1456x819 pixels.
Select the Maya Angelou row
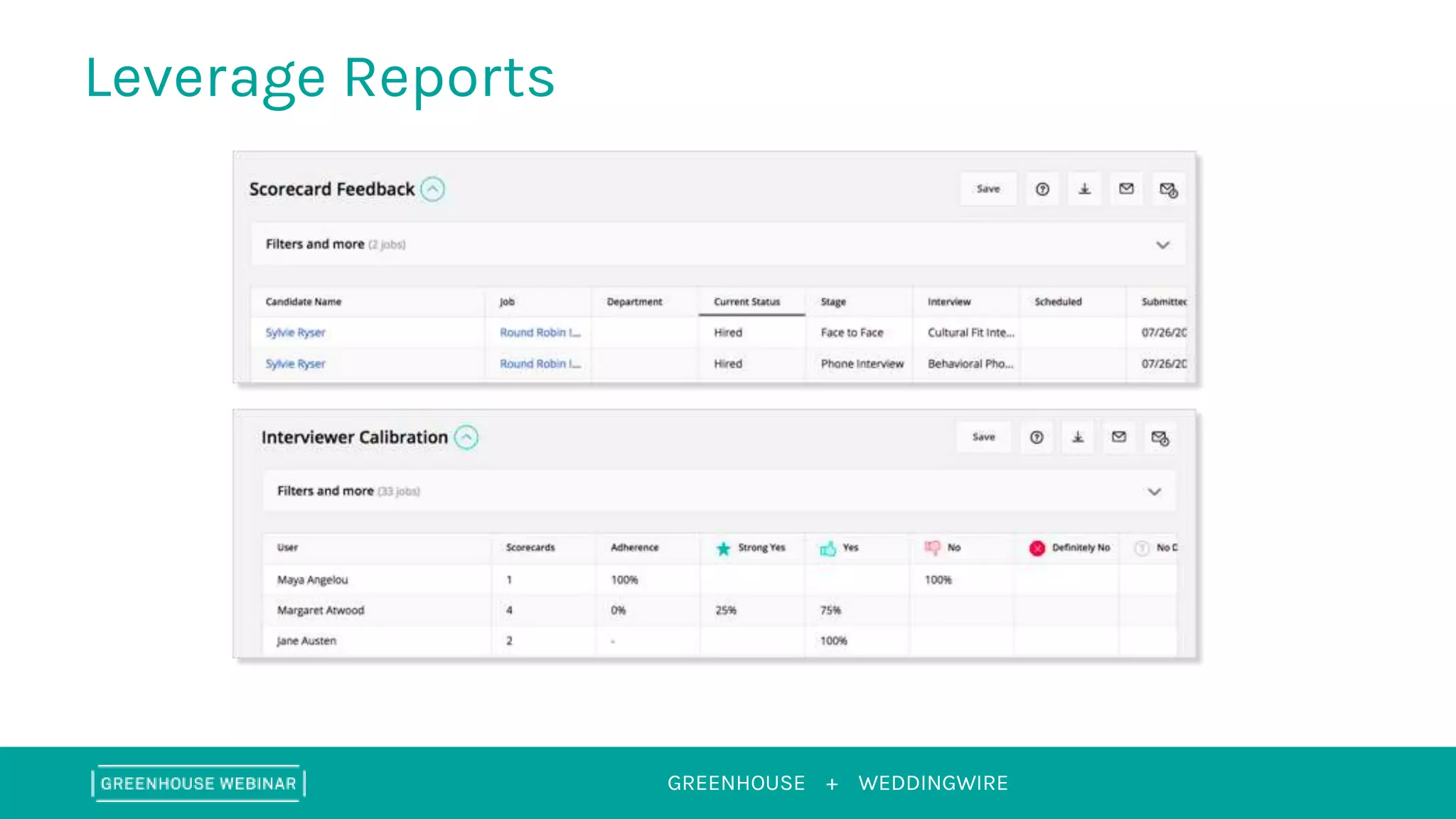[x=719, y=580]
